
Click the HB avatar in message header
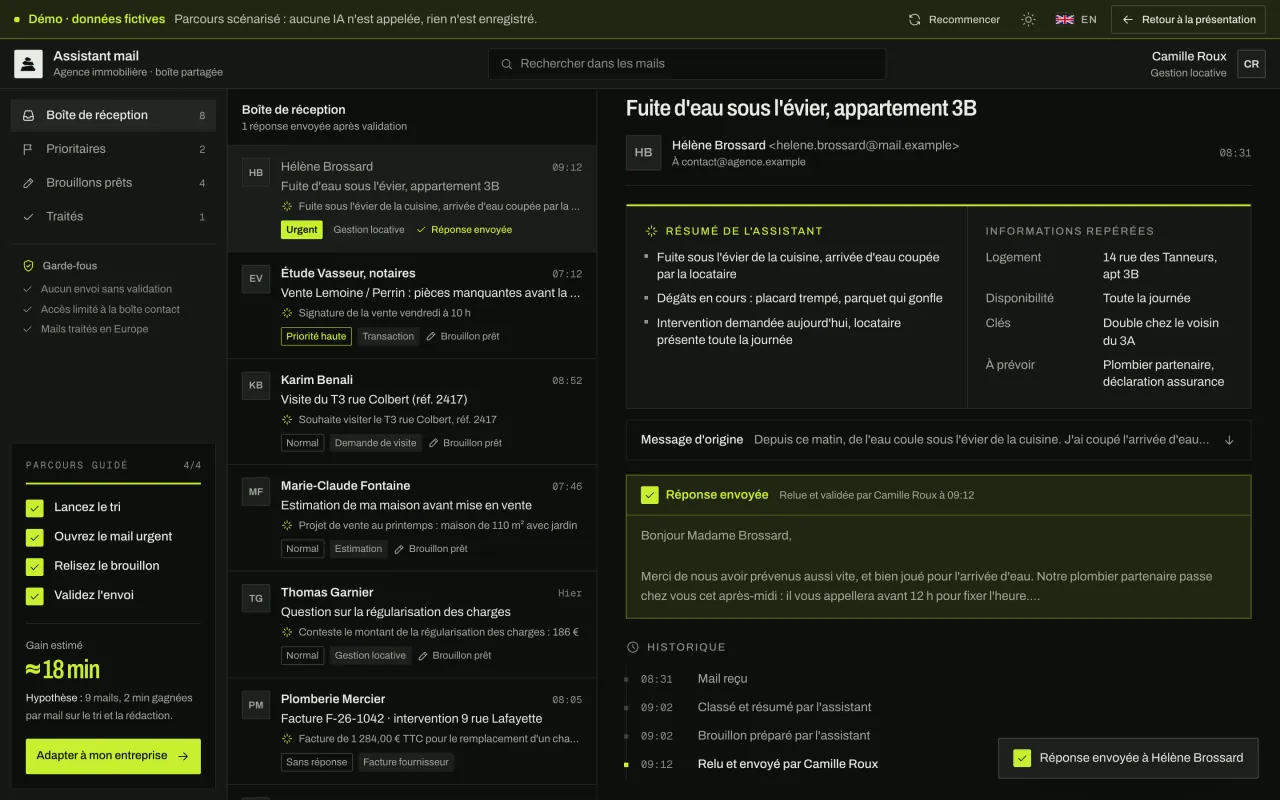pos(643,153)
